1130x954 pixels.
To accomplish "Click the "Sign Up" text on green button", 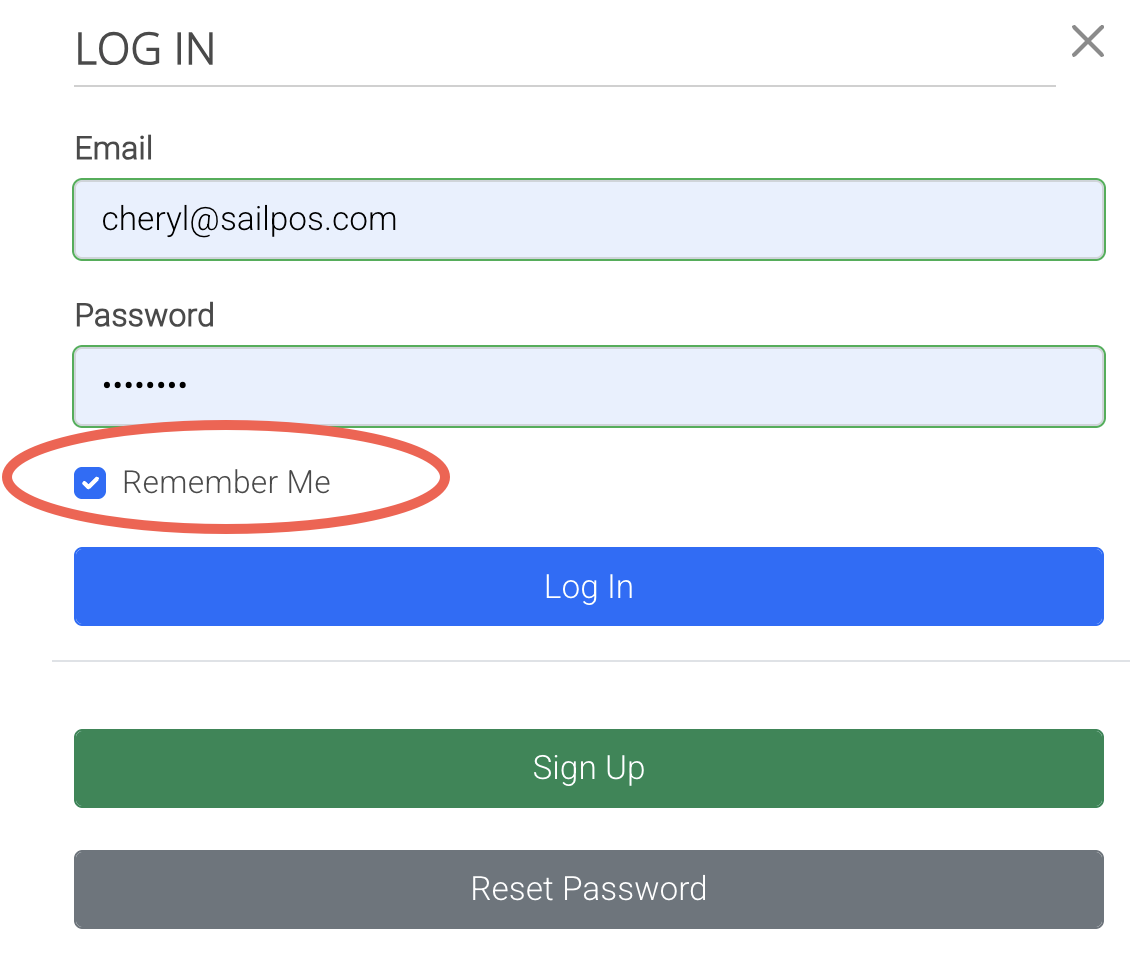I will pyautogui.click(x=588, y=768).
